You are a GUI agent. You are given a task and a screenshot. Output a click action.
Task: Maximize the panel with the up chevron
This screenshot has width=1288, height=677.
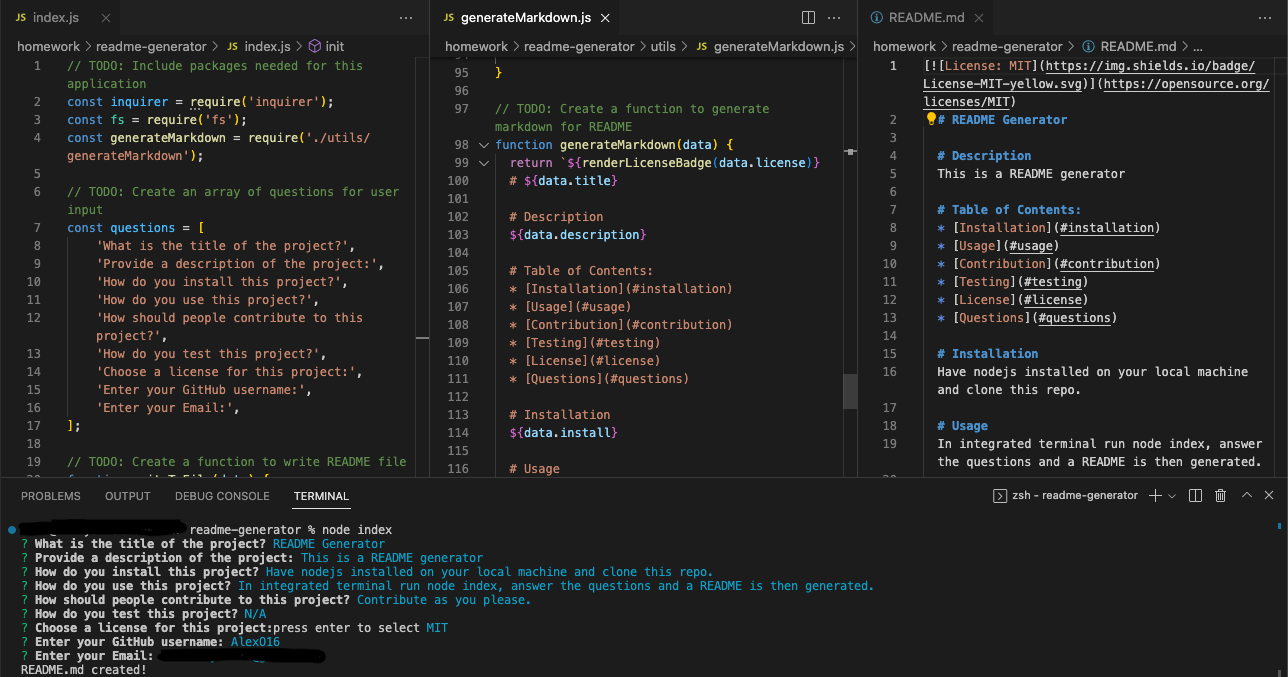(1246, 495)
